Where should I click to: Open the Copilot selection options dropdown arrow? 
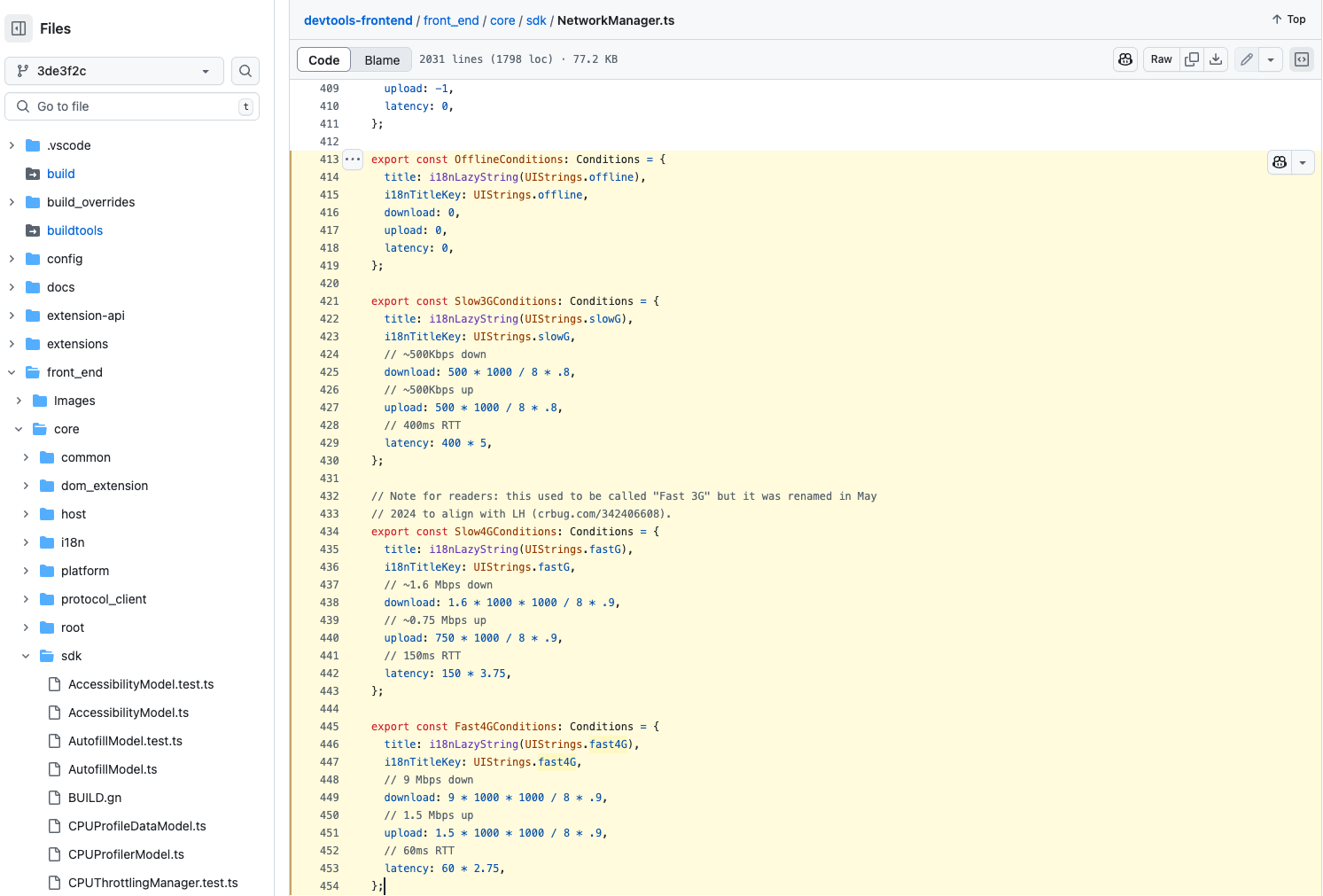pyautogui.click(x=1303, y=162)
